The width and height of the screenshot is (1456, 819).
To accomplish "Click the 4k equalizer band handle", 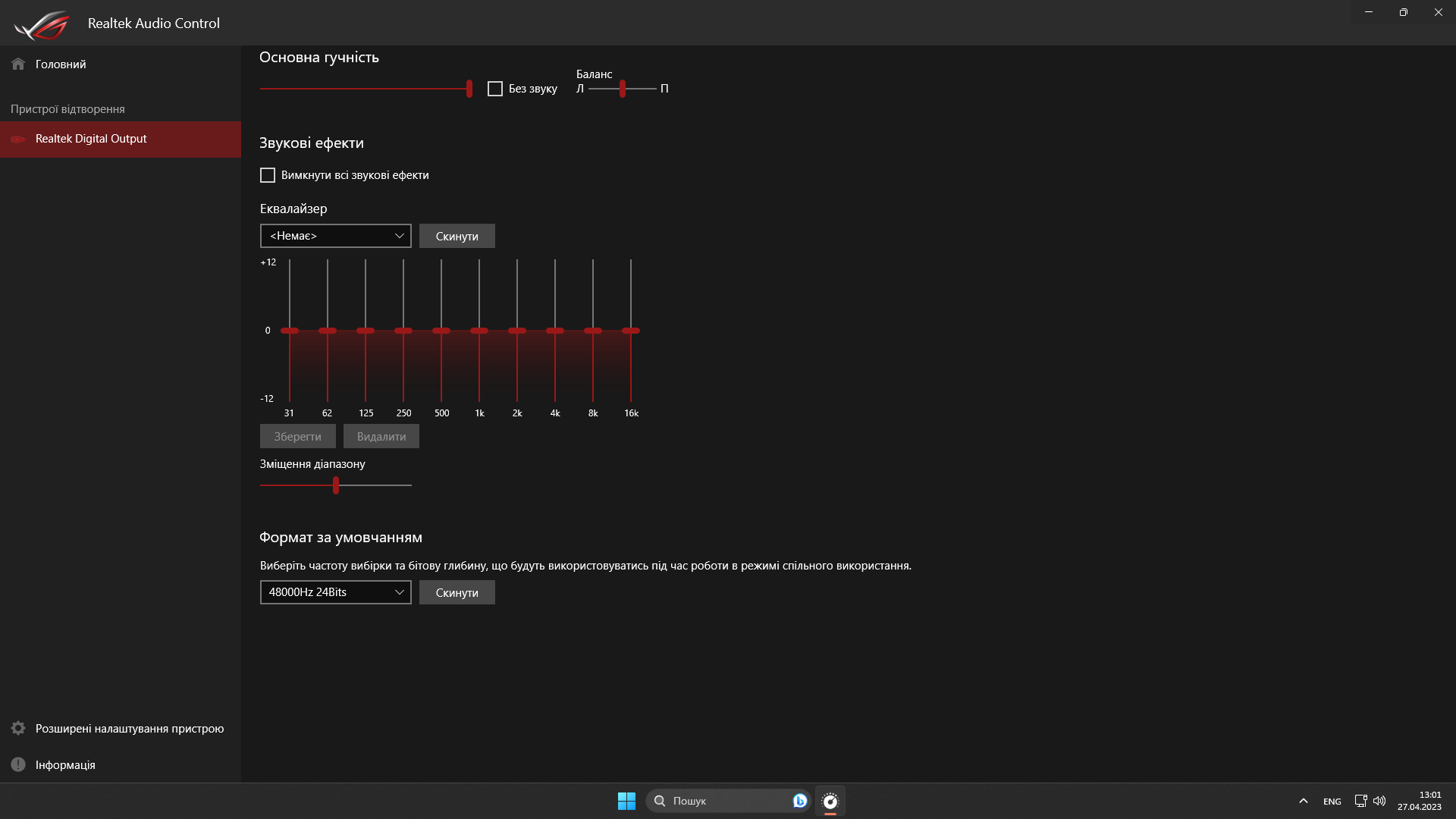I will point(555,331).
